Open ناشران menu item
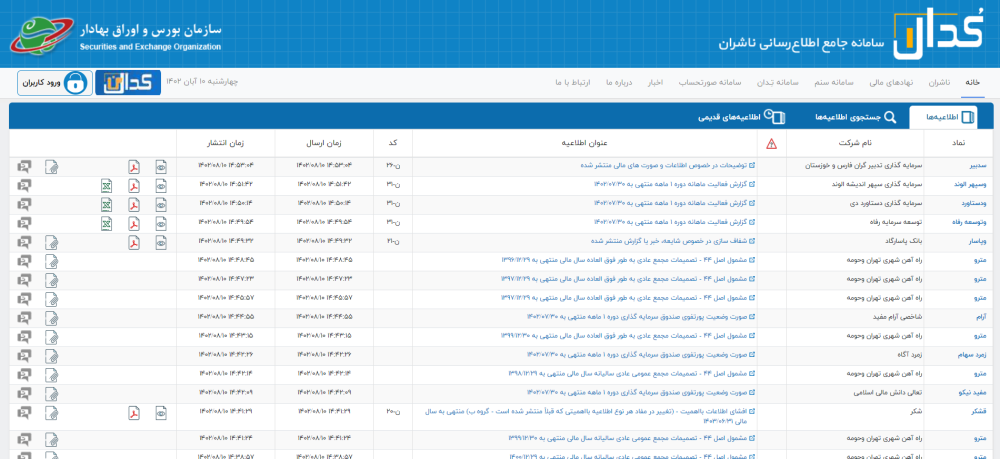Image resolution: width=1000 pixels, height=459 pixels. [x=939, y=83]
